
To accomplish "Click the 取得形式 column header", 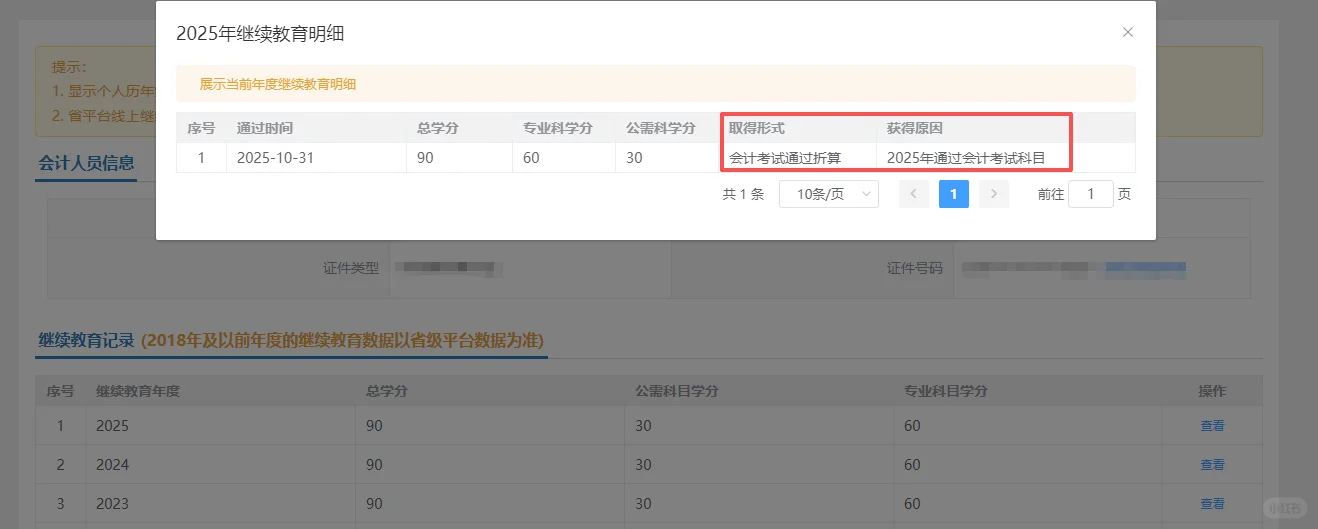I will [x=757, y=128].
